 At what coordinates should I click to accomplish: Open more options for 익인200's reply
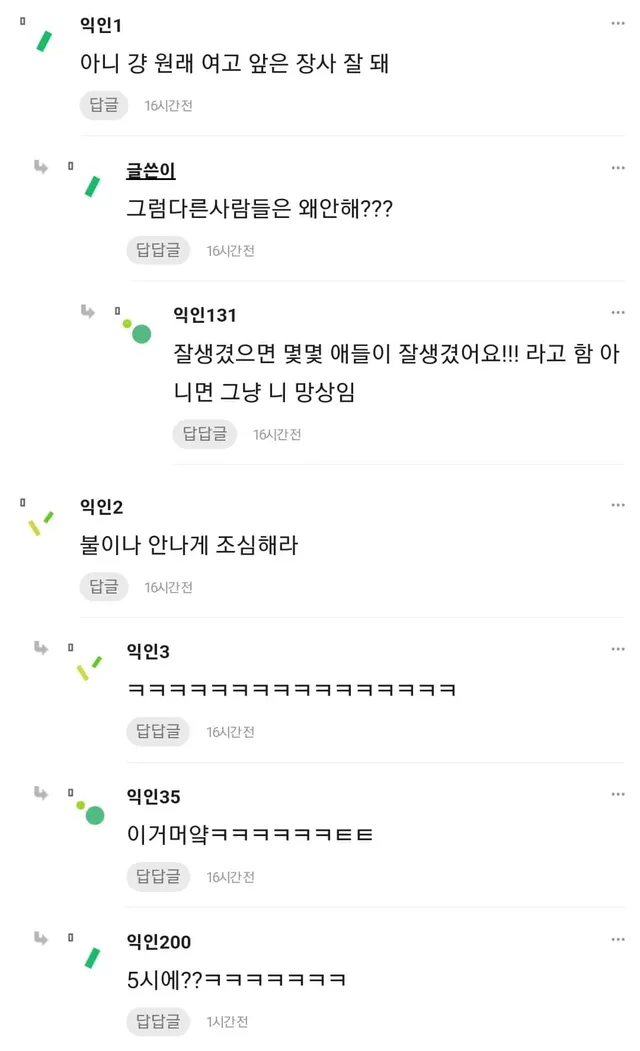pyautogui.click(x=618, y=940)
